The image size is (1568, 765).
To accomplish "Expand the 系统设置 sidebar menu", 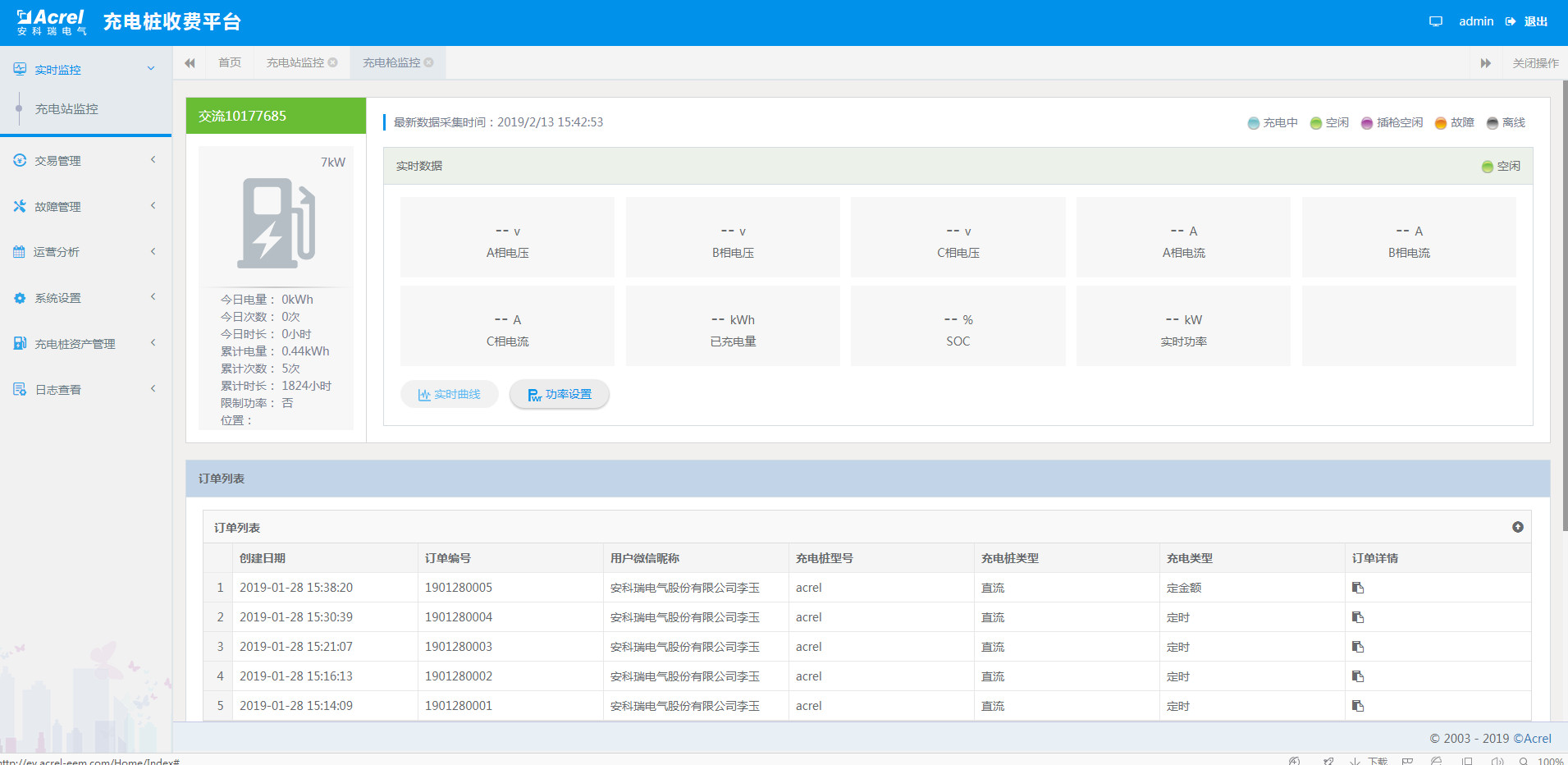I will point(85,298).
